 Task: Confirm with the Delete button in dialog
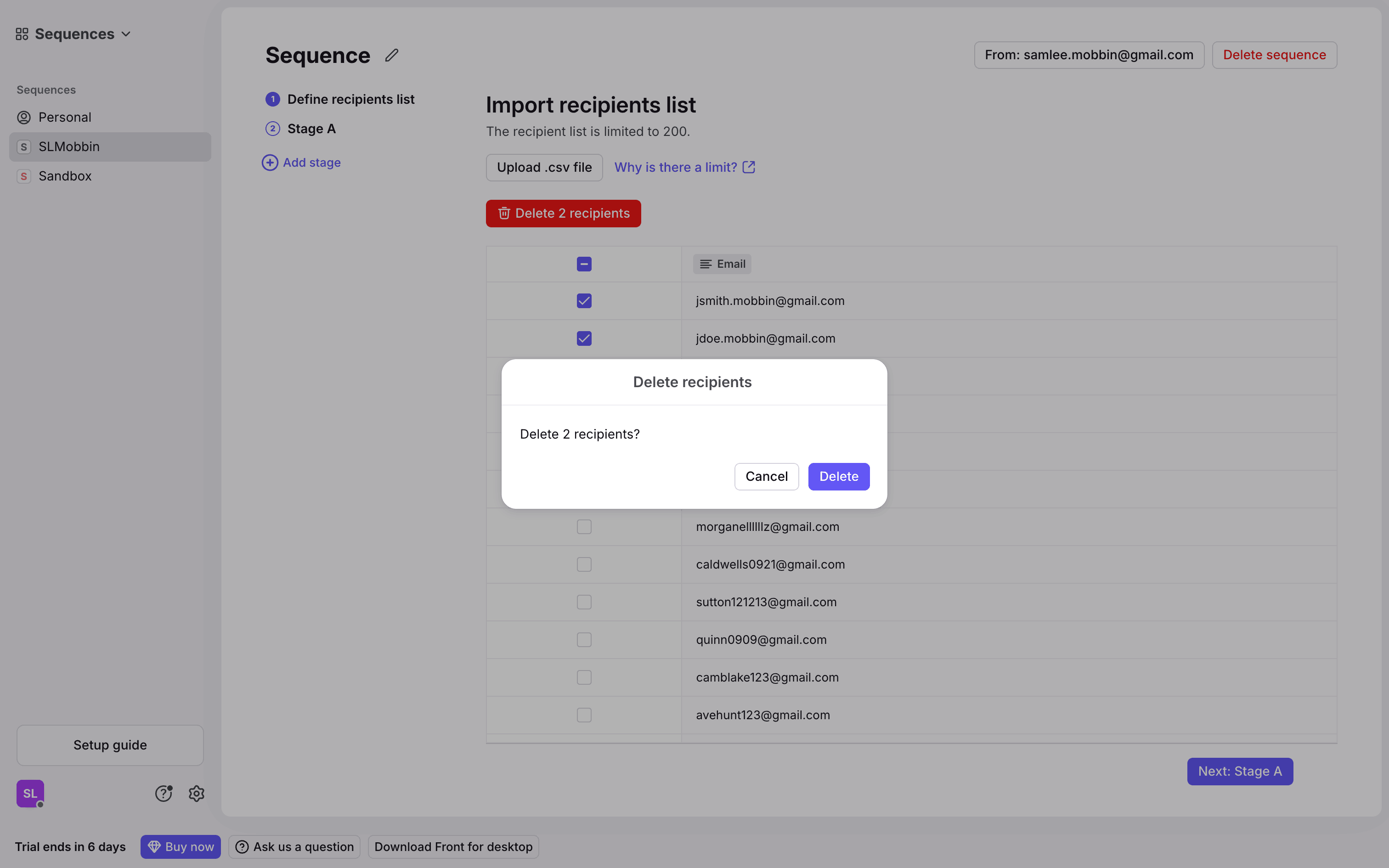(838, 477)
